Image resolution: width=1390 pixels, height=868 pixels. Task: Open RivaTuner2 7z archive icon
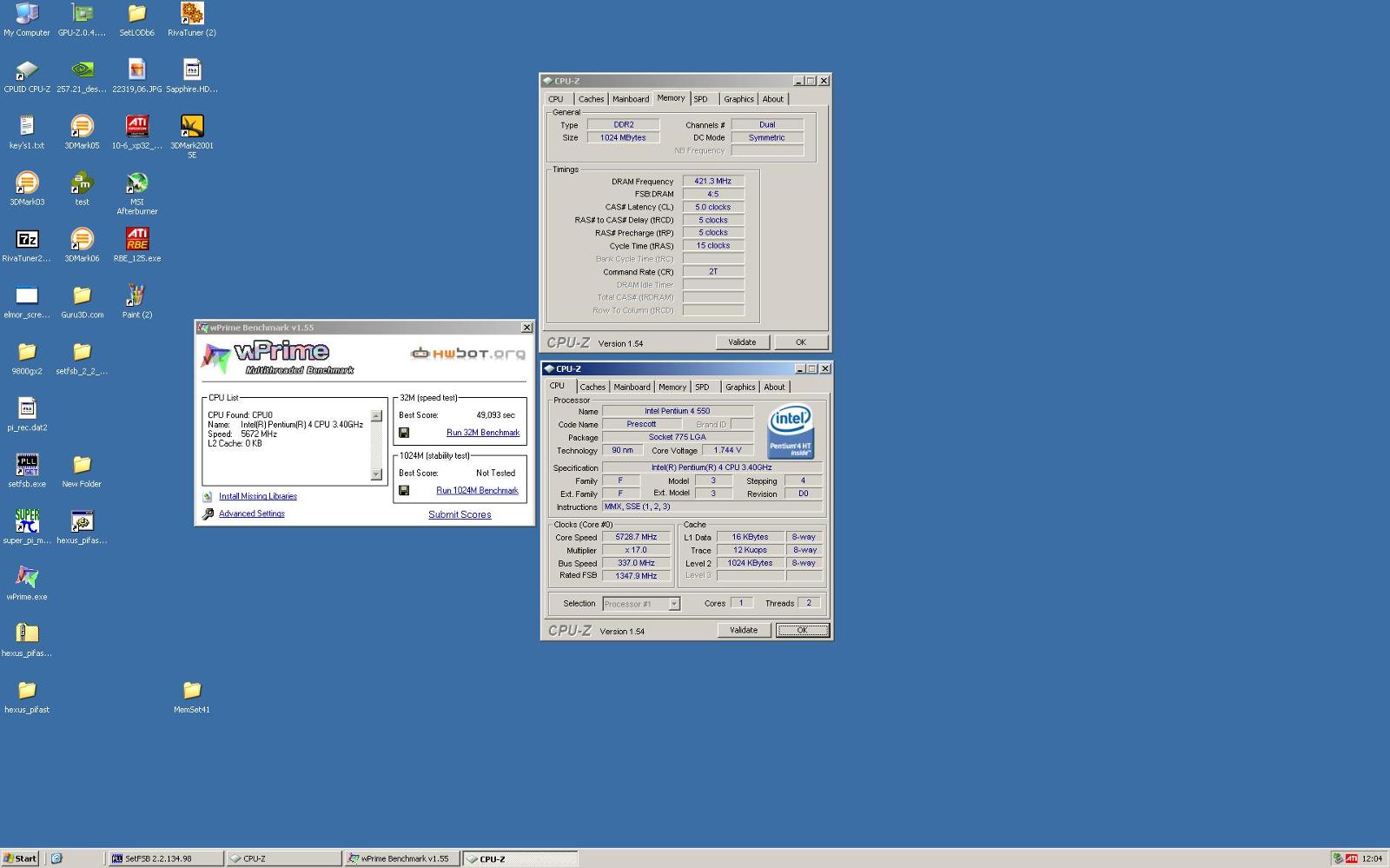[27, 239]
